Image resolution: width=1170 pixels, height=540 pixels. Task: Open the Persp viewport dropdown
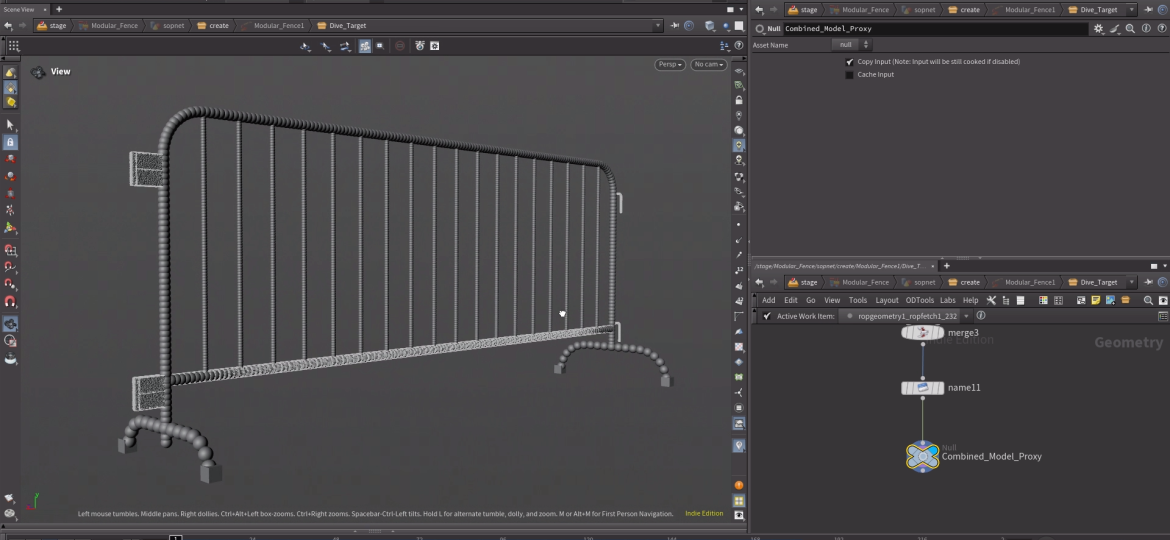pos(669,65)
